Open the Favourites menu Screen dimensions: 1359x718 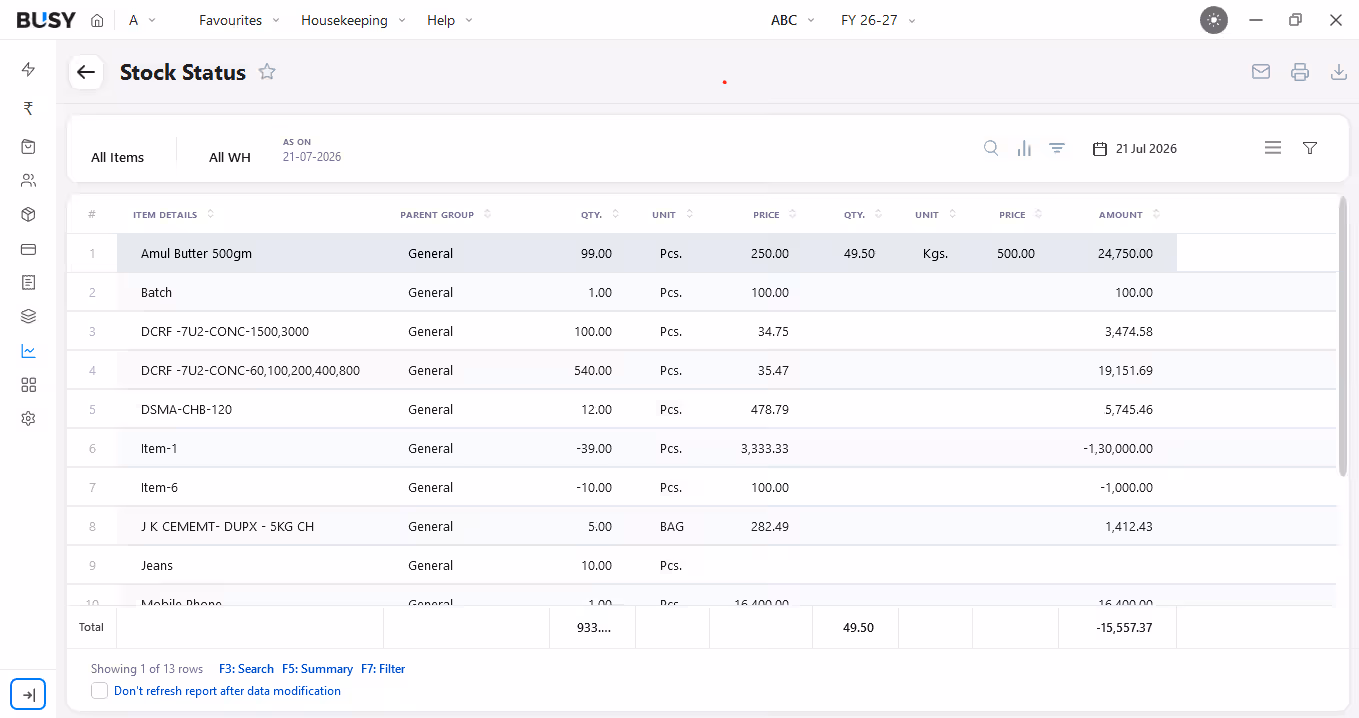click(239, 20)
